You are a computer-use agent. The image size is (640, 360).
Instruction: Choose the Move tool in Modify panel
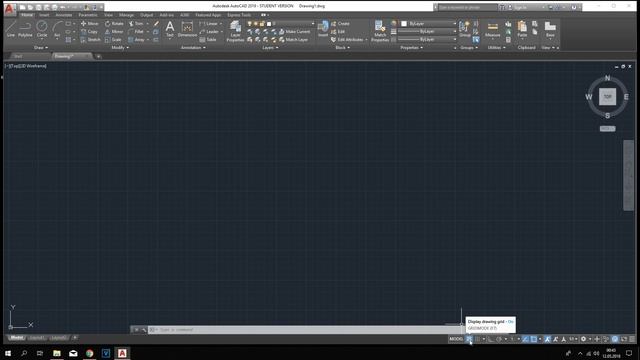pyautogui.click(x=89, y=24)
